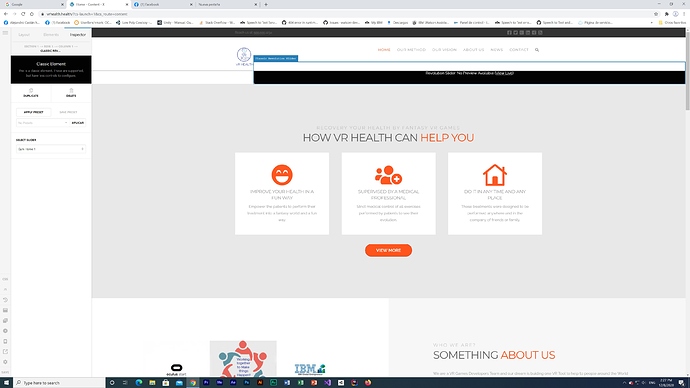Open the Contact menu item
This screenshot has width=690, height=388.
click(519, 50)
